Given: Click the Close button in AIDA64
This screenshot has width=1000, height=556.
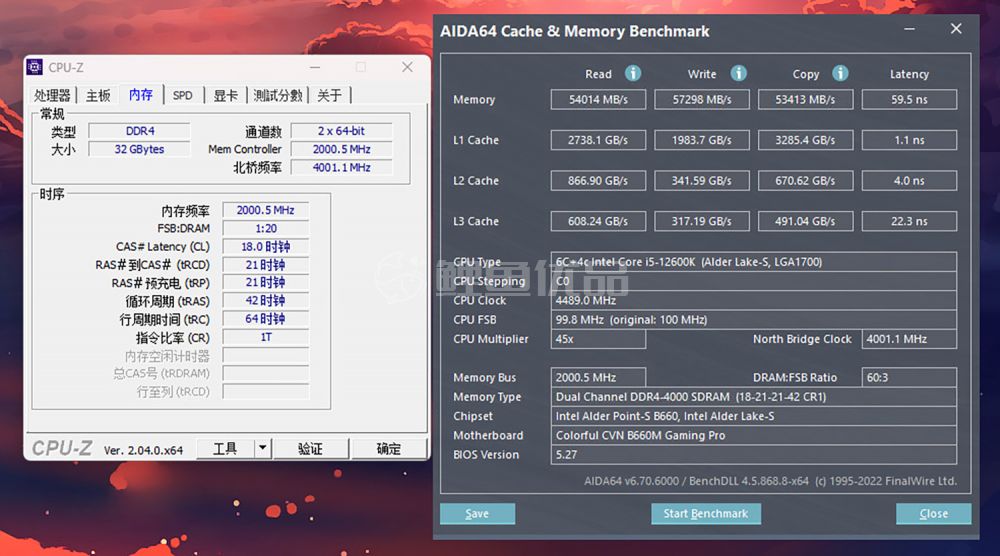Looking at the screenshot, I should [x=933, y=514].
